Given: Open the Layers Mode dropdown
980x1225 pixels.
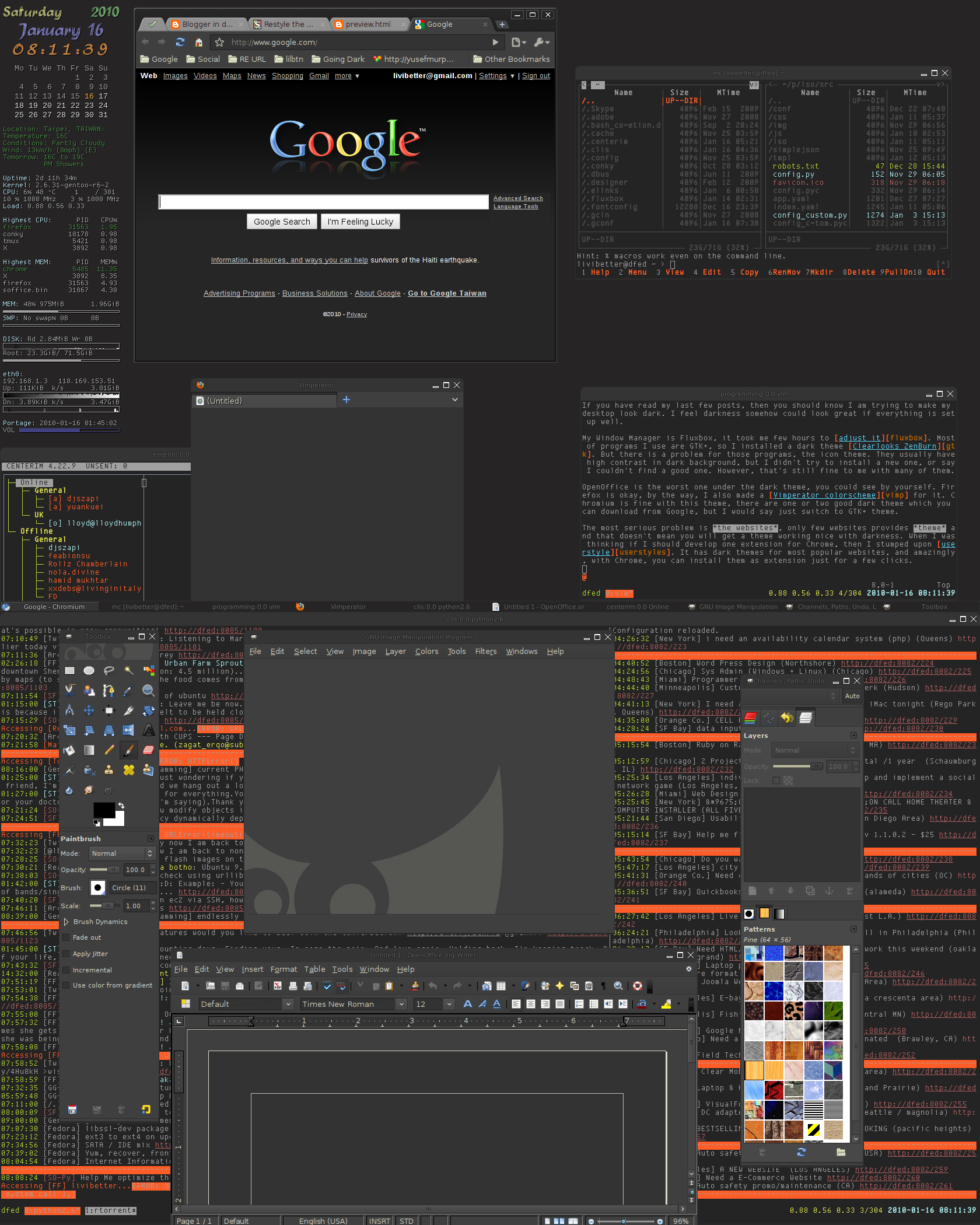Looking at the screenshot, I should click(x=814, y=750).
